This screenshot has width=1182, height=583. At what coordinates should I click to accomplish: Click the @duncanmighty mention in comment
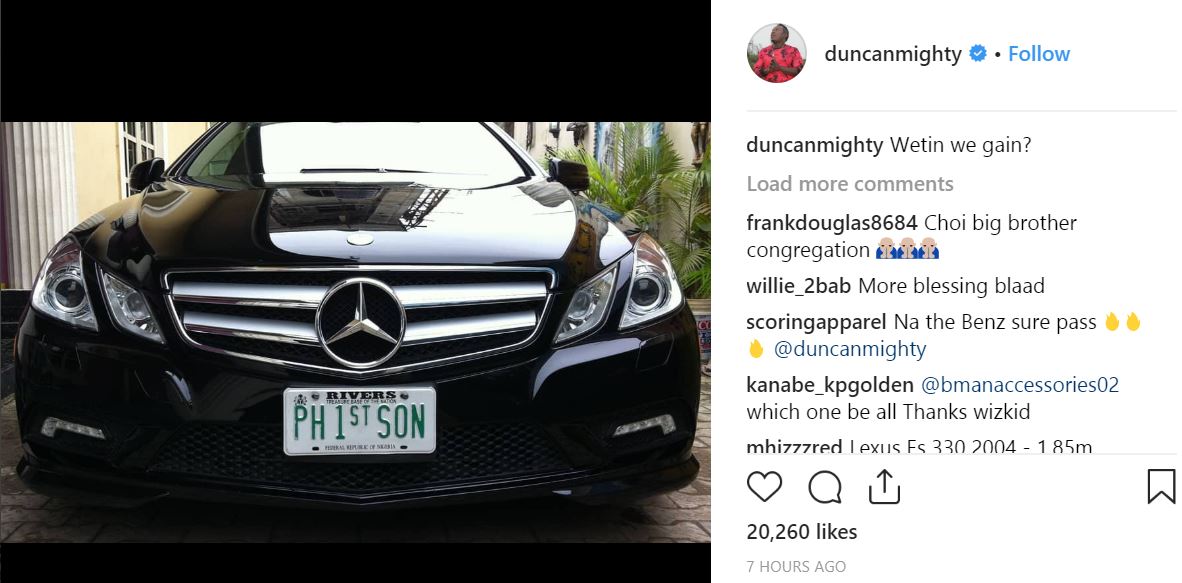click(x=848, y=350)
